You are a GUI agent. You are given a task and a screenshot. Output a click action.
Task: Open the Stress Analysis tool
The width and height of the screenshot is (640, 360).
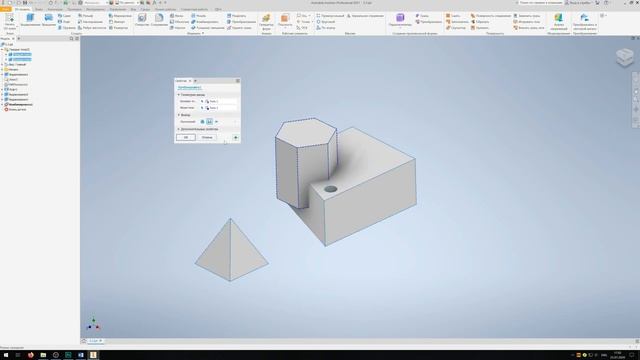pos(558,21)
